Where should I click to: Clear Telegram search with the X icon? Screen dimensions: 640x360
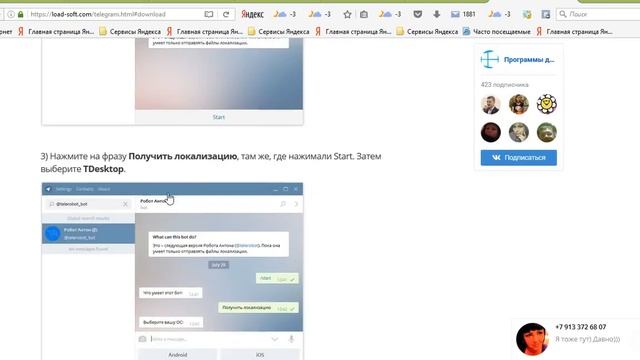point(125,204)
